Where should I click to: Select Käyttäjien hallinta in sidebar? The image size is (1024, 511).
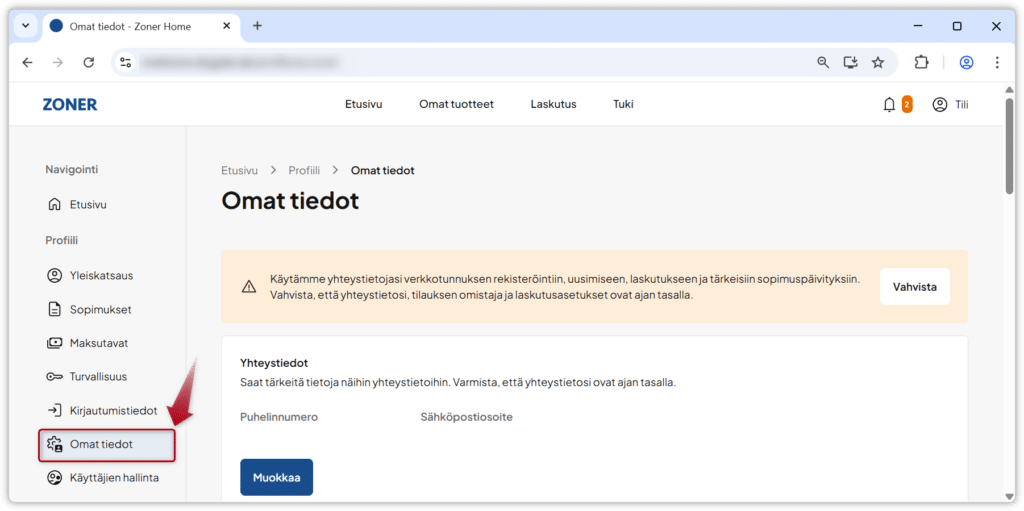point(113,478)
